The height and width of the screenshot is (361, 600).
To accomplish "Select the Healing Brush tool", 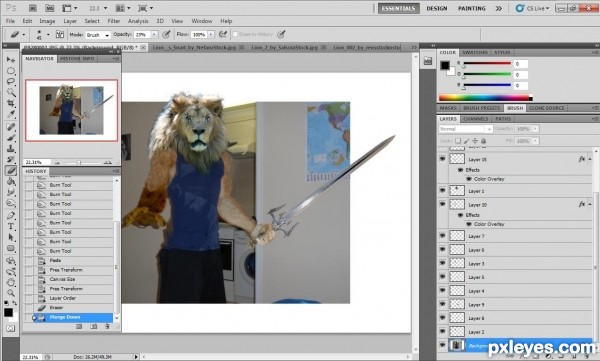I will (x=11, y=127).
